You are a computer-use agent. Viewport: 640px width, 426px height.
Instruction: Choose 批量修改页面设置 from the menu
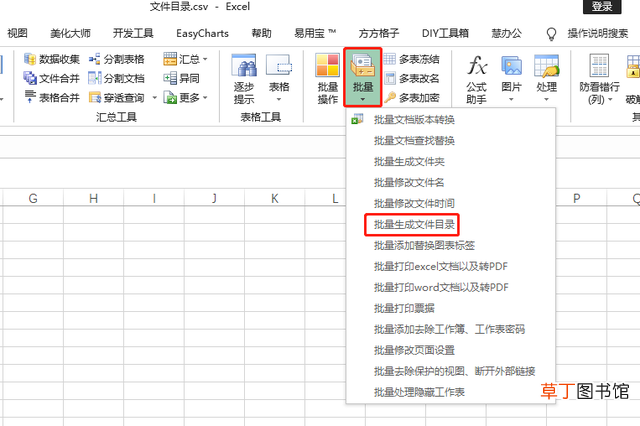451,350
